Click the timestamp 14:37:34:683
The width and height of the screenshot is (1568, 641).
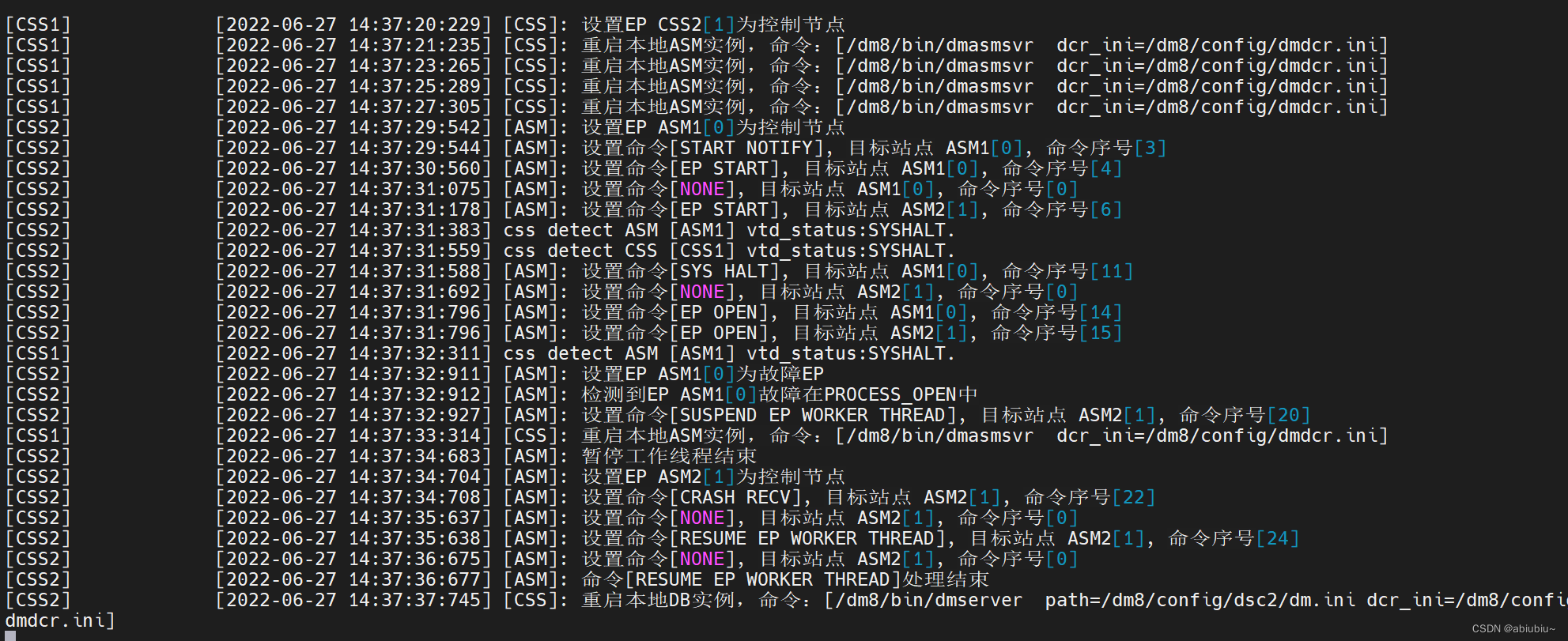tap(416, 457)
